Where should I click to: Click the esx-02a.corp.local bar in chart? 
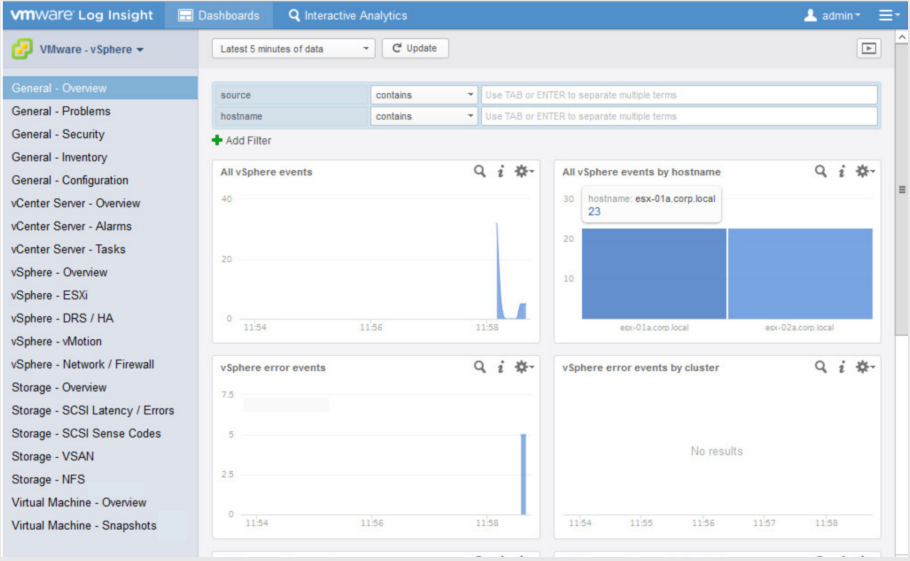click(x=800, y=273)
